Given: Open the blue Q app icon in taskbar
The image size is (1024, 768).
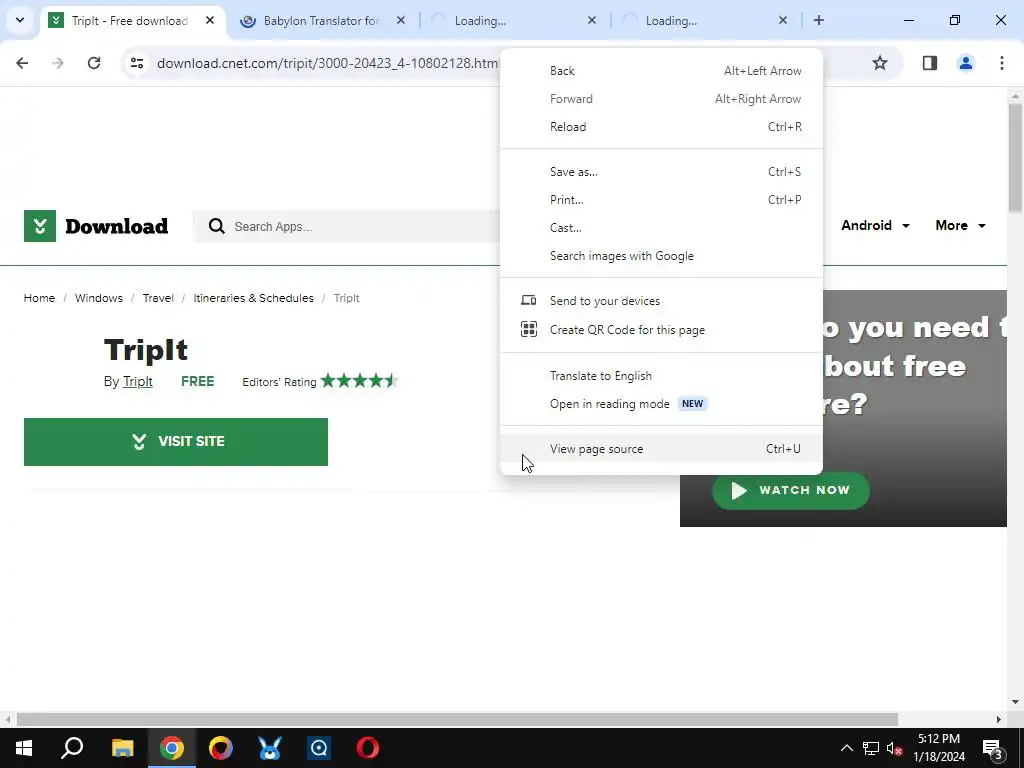Looking at the screenshot, I should [x=319, y=748].
